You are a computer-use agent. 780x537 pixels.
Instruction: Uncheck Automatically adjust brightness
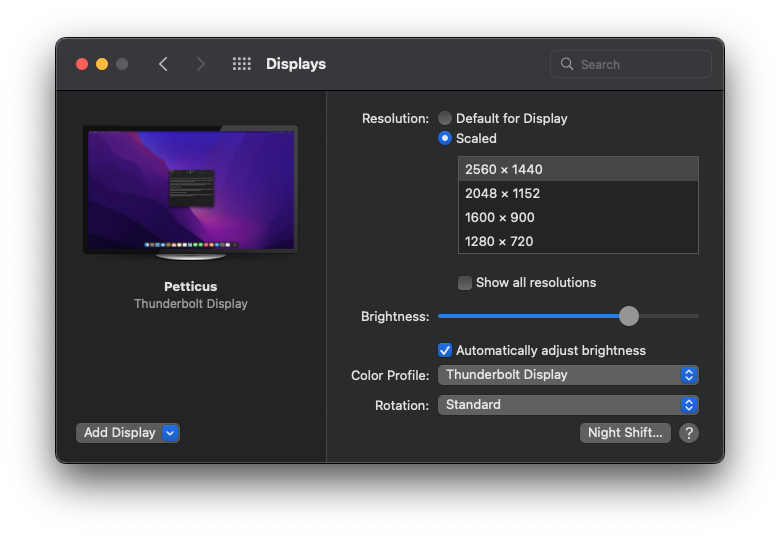point(445,351)
